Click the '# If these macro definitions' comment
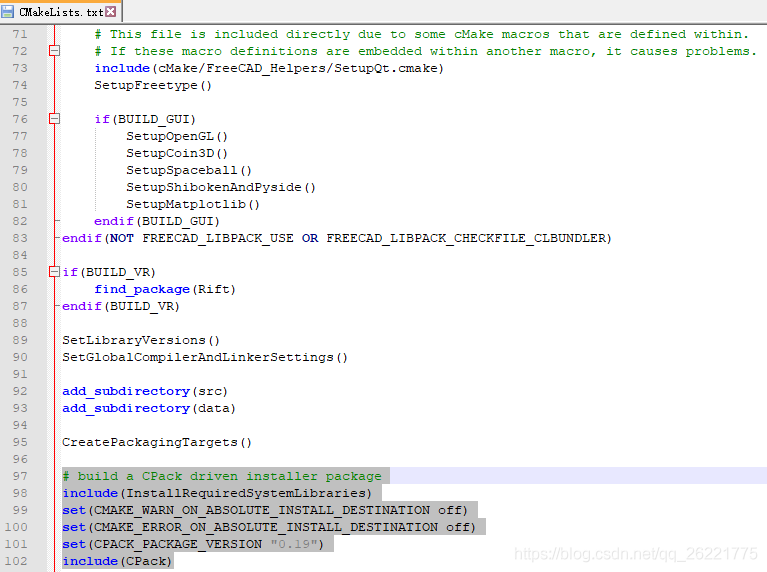 (x=426, y=51)
